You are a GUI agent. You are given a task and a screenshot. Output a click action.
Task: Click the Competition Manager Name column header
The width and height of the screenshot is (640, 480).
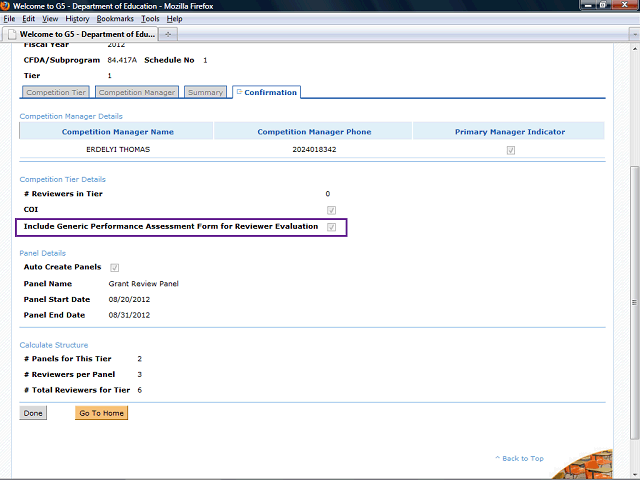click(118, 132)
